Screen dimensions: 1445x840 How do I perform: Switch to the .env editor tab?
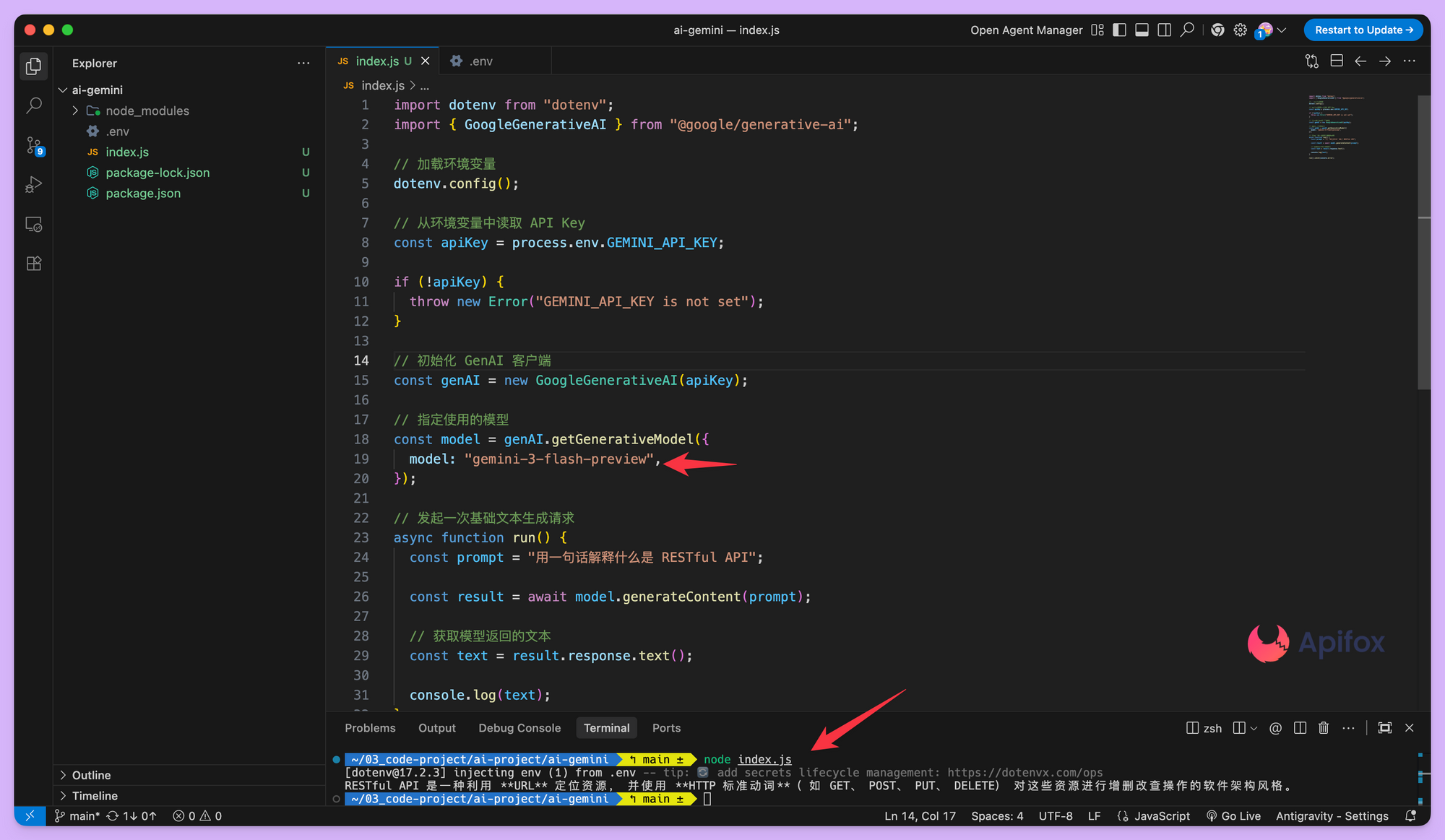[480, 61]
